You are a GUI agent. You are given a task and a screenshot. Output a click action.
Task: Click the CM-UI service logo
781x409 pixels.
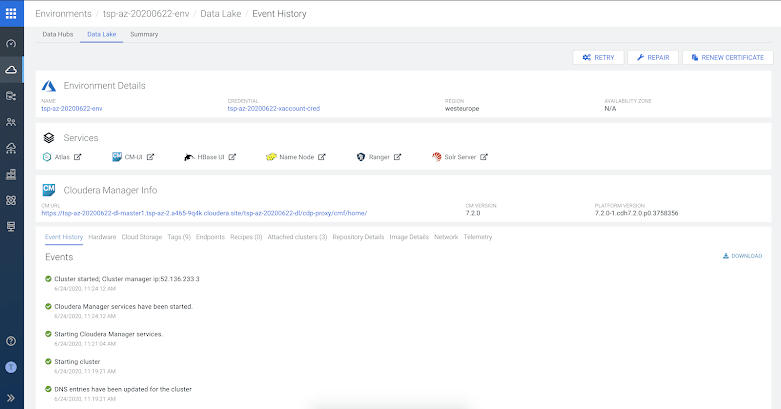tap(117, 157)
